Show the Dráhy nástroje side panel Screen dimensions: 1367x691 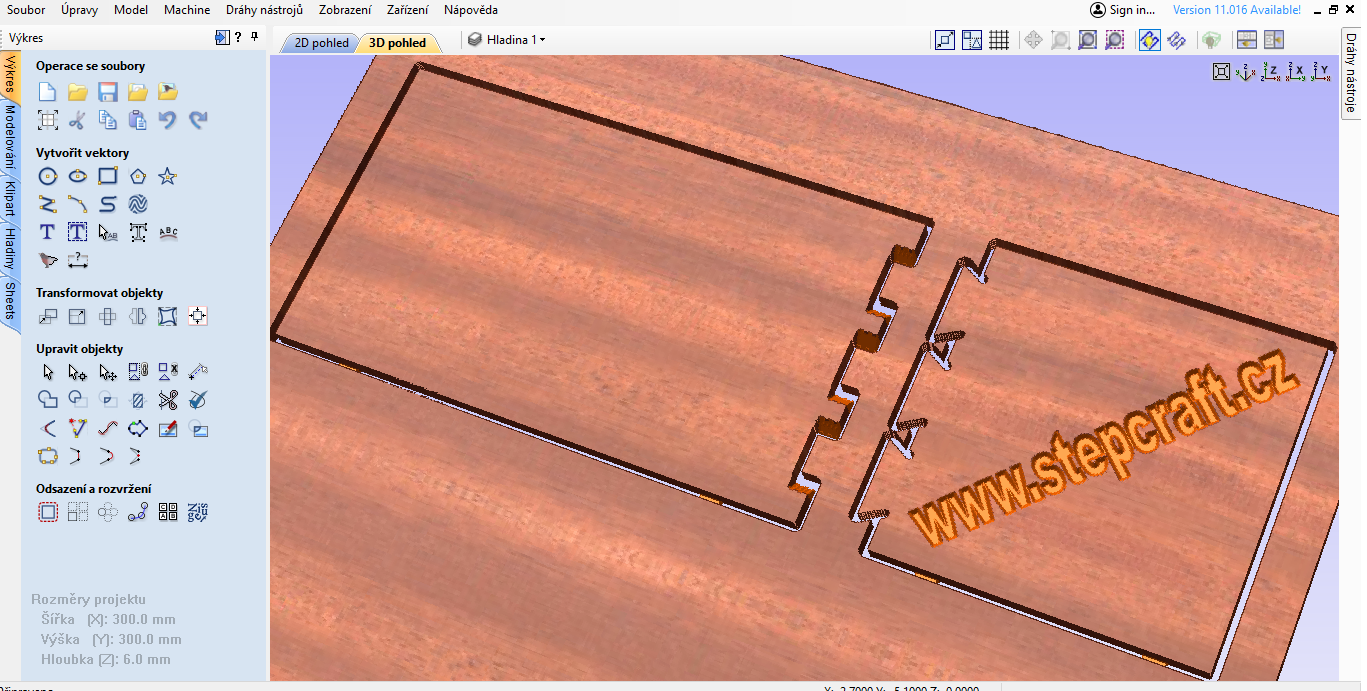click(x=1350, y=72)
